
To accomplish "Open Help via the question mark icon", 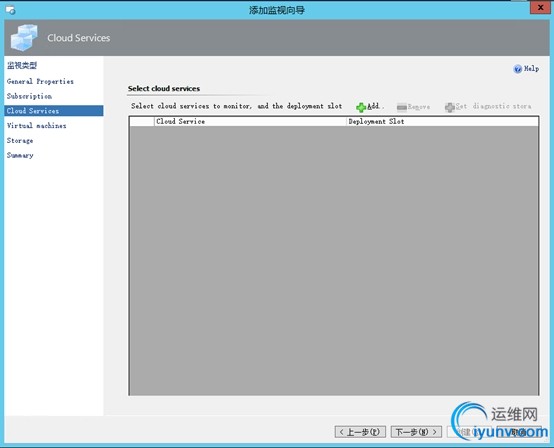I will (x=518, y=69).
